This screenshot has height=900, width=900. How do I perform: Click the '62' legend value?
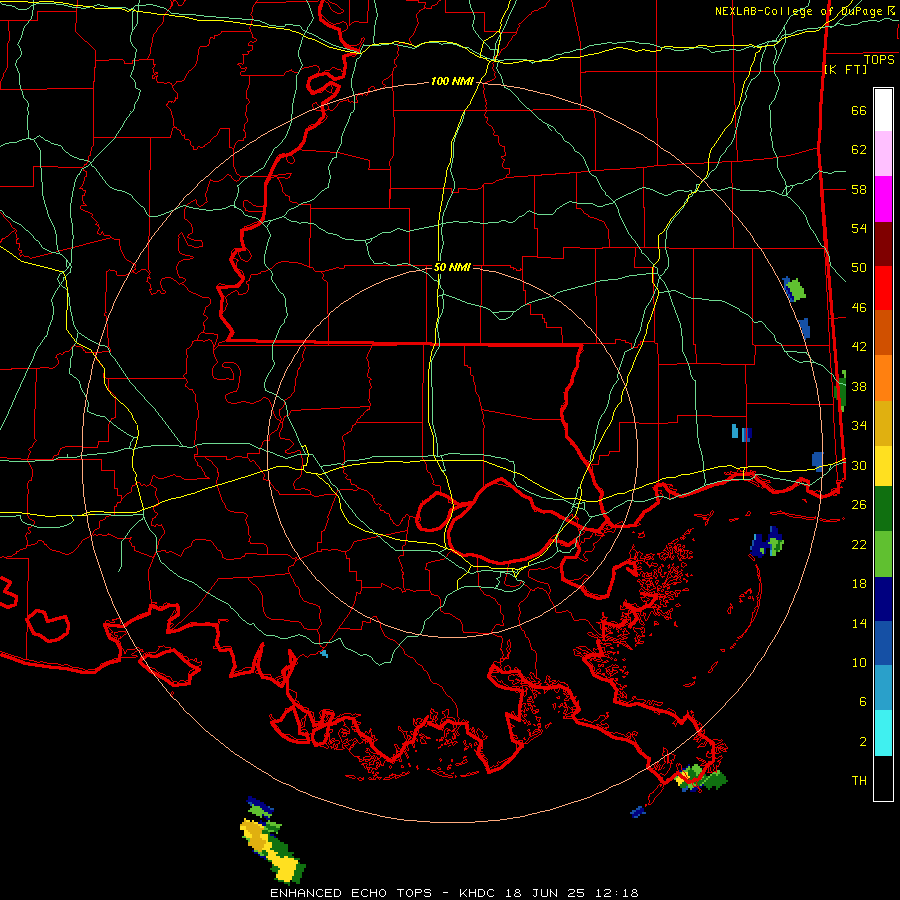859,150
